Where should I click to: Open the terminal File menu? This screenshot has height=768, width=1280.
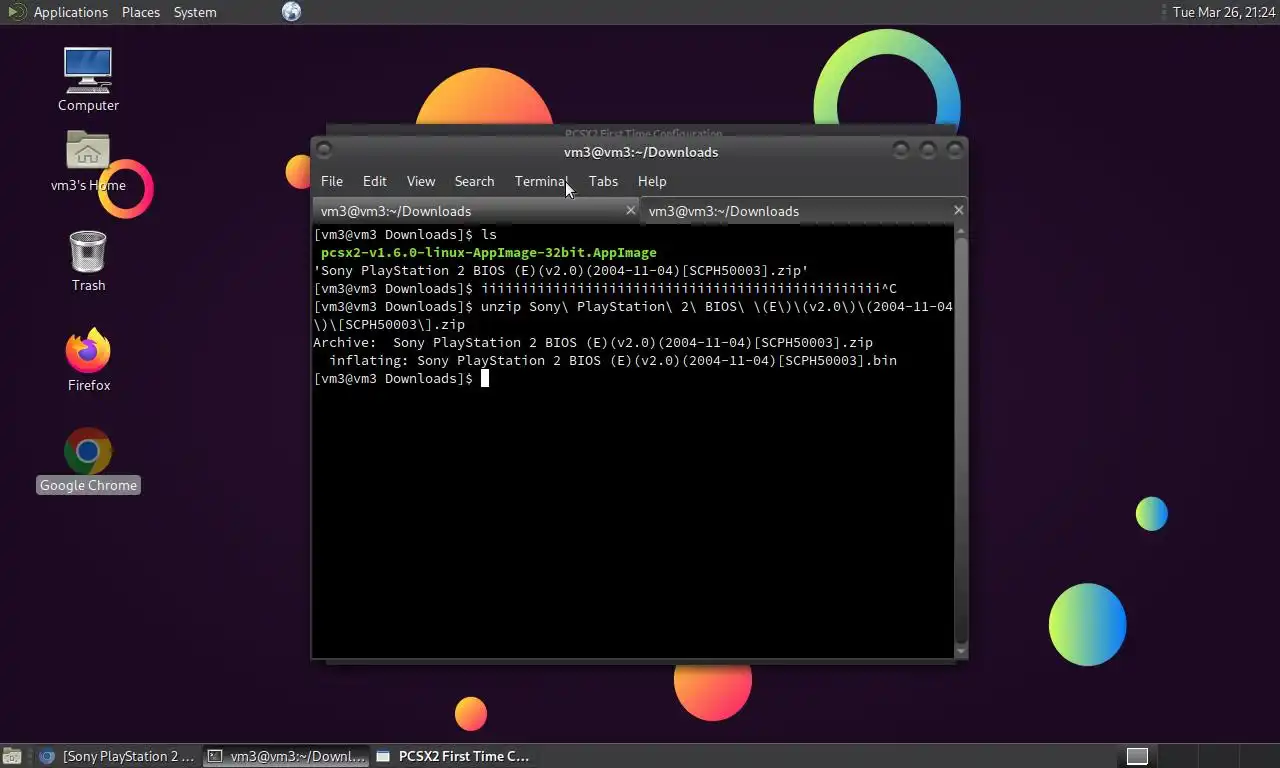click(x=331, y=181)
